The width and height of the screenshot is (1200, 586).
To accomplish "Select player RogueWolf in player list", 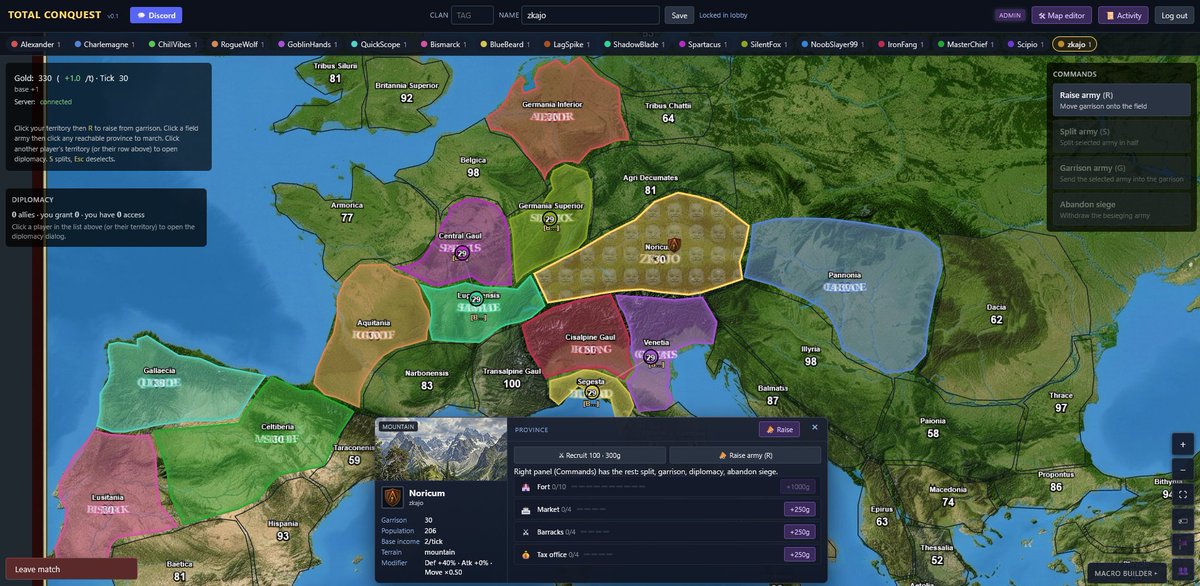I will pos(240,44).
